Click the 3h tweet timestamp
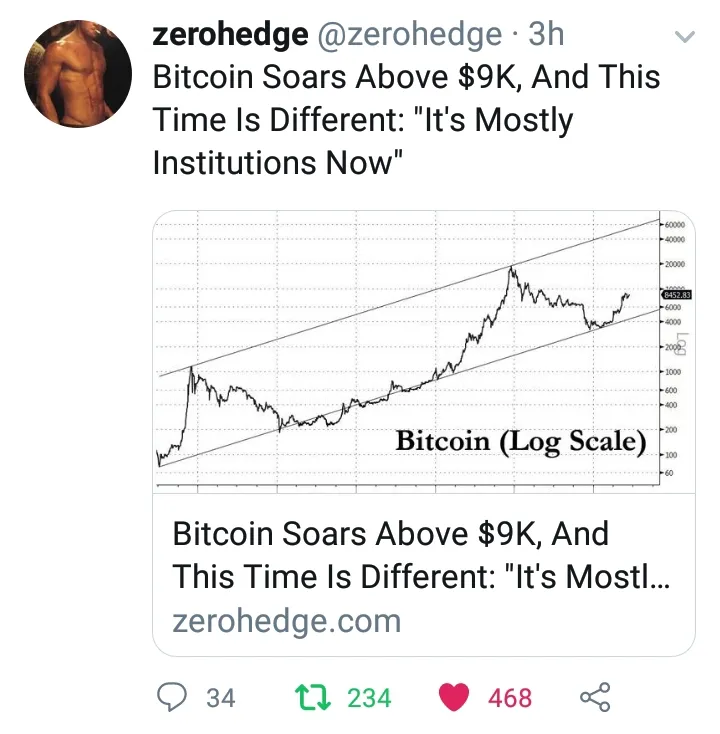Screen dimensions: 720x734 [546, 34]
